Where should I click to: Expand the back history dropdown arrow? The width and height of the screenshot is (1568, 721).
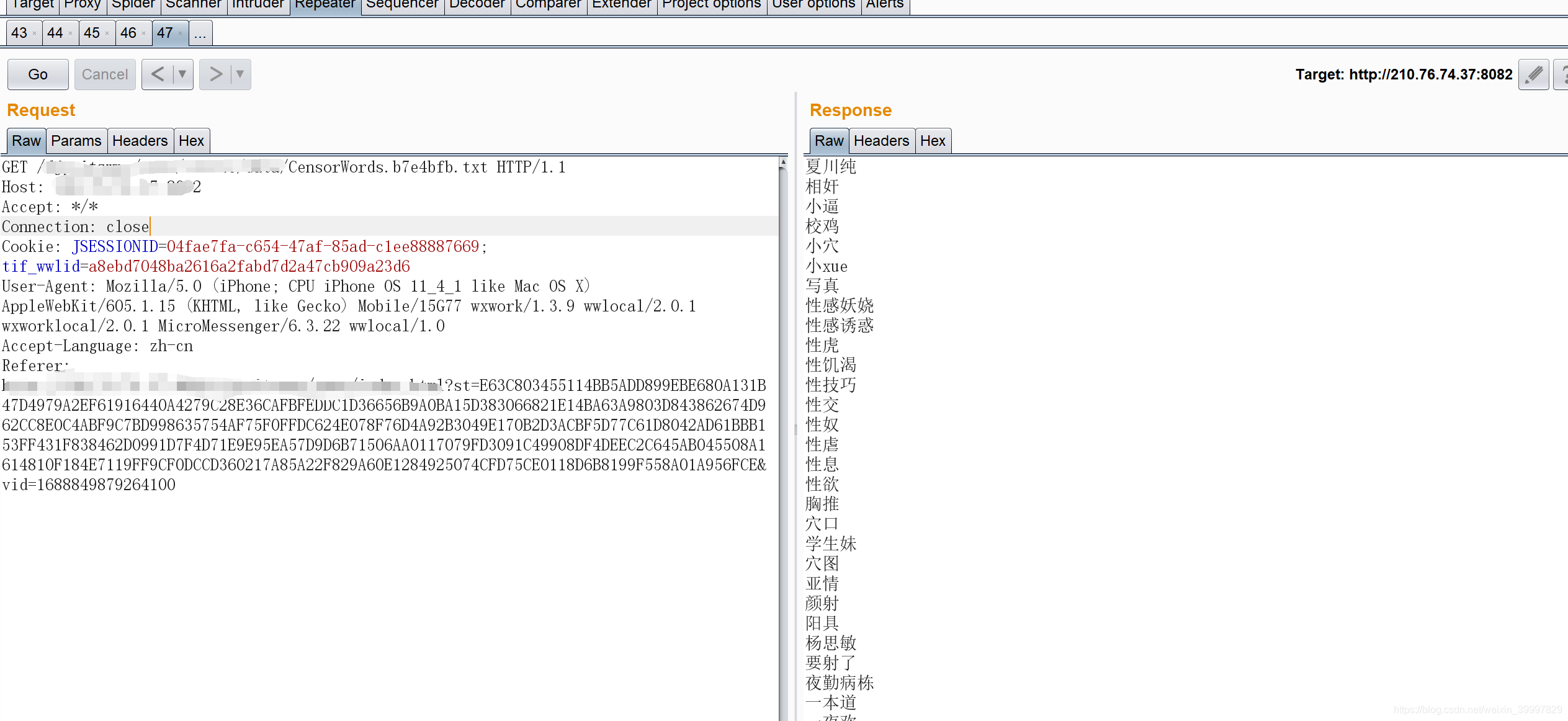tap(182, 74)
